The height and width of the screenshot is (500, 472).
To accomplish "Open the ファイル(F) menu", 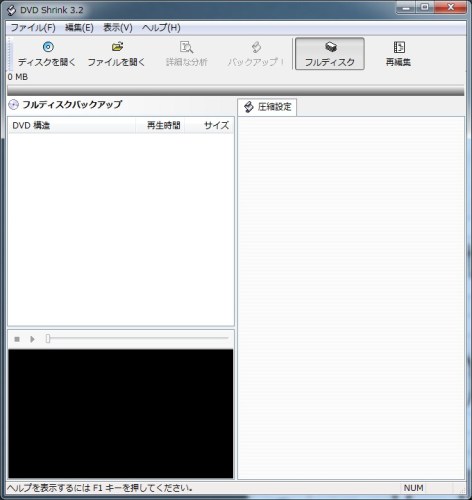I will [x=33, y=28].
